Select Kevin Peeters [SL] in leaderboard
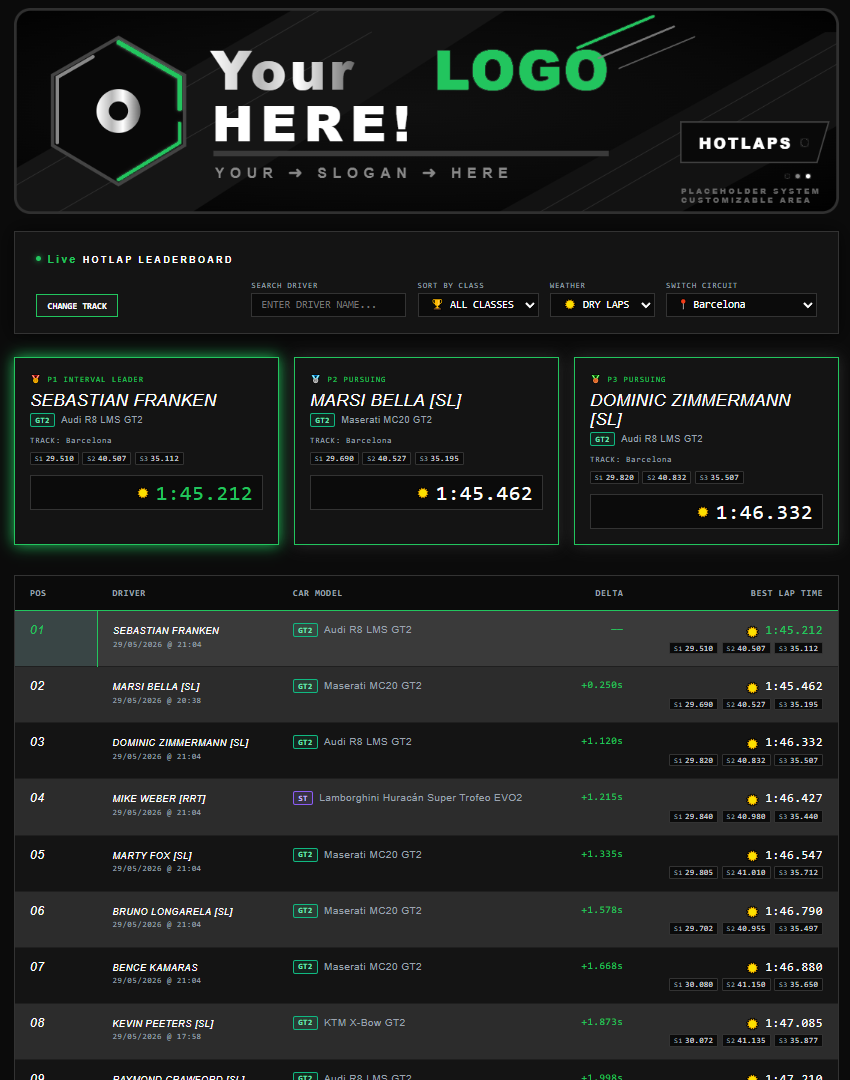The width and height of the screenshot is (850, 1080). 163,1024
